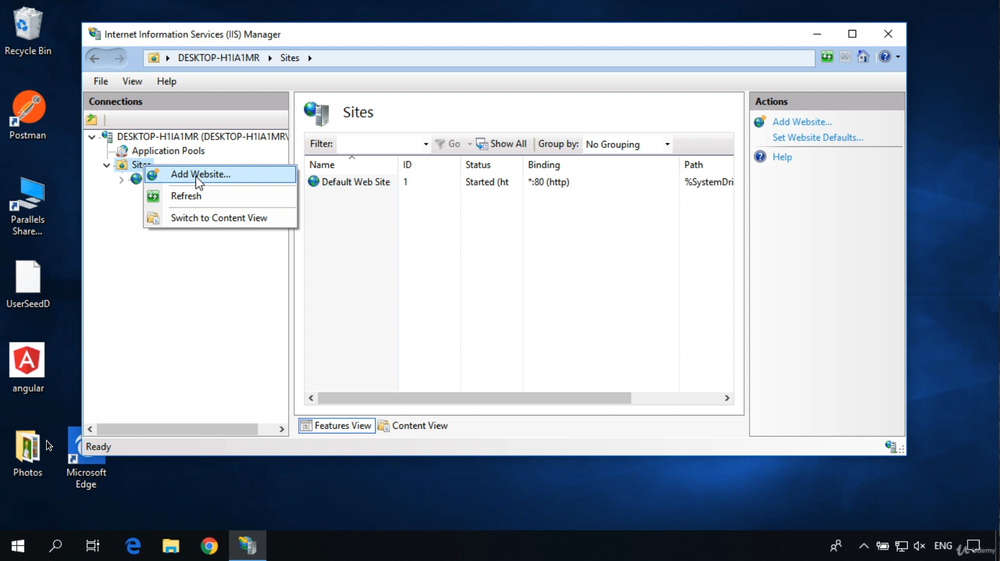The height and width of the screenshot is (561, 1000).
Task: Choose Add Website from context menu
Action: [220, 174]
